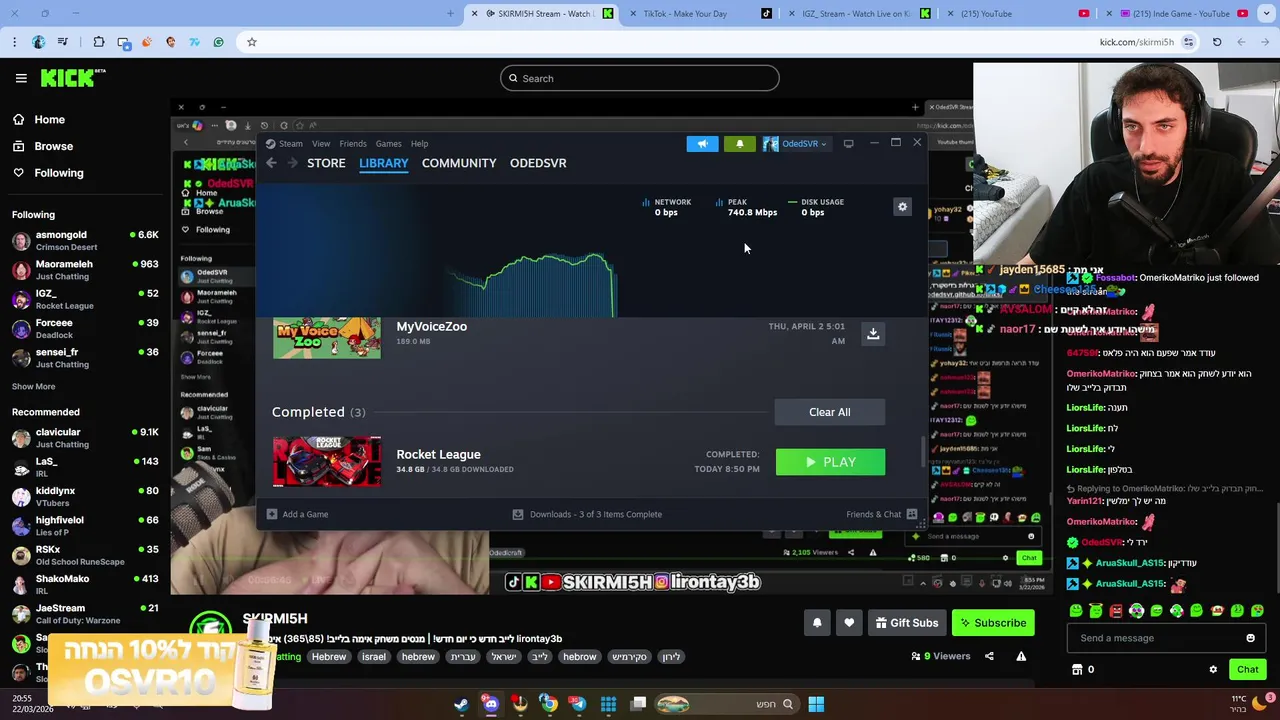Open Steam downloads settings gear

pos(902,207)
